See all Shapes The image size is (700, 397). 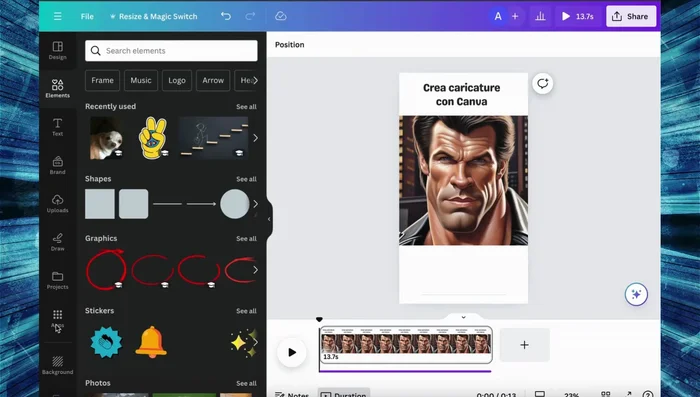246,179
